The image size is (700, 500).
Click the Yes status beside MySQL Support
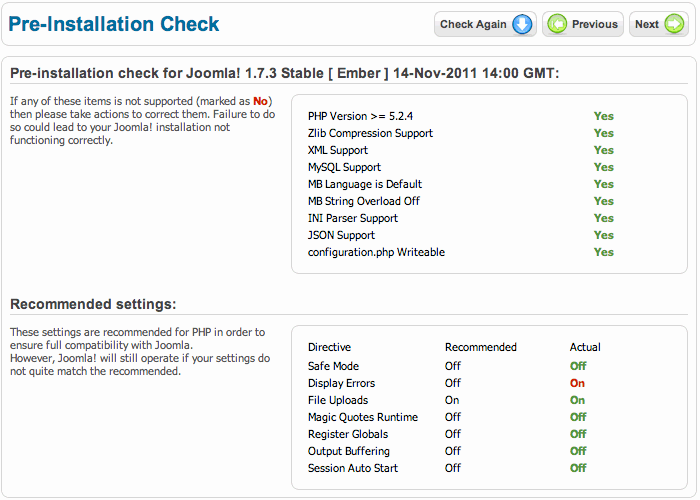604,167
